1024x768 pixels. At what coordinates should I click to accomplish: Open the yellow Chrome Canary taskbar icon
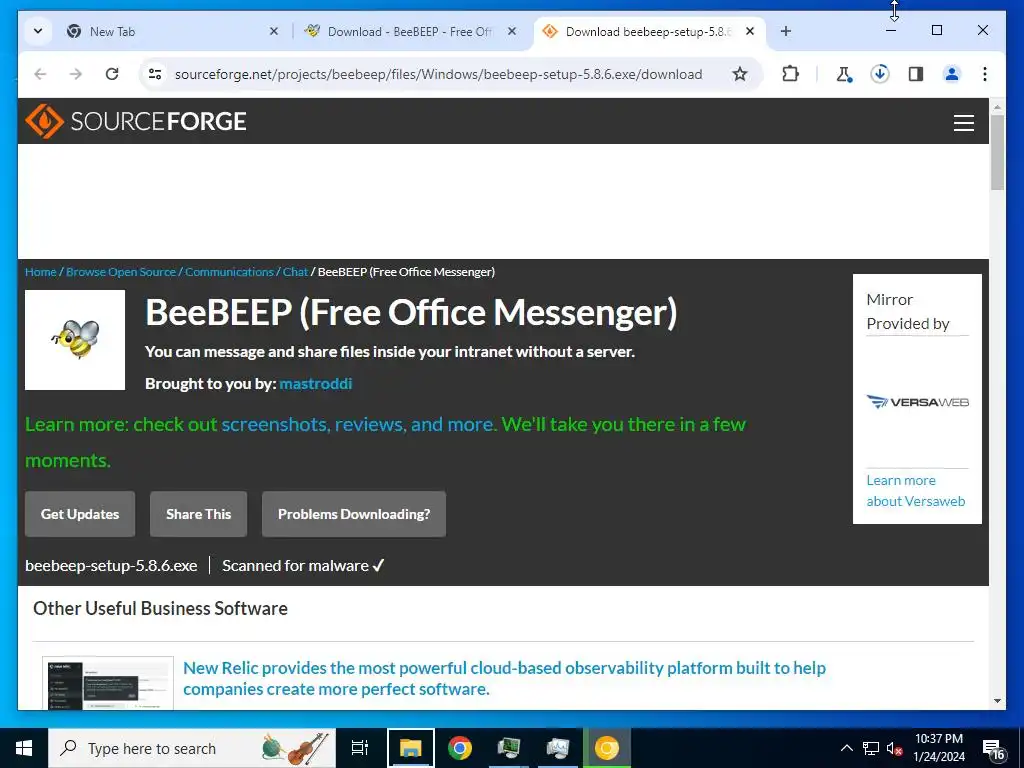pos(606,748)
